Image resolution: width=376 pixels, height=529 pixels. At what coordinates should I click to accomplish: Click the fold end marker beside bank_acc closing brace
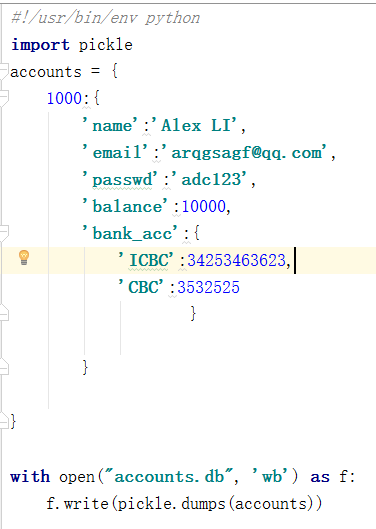coord(4,313)
